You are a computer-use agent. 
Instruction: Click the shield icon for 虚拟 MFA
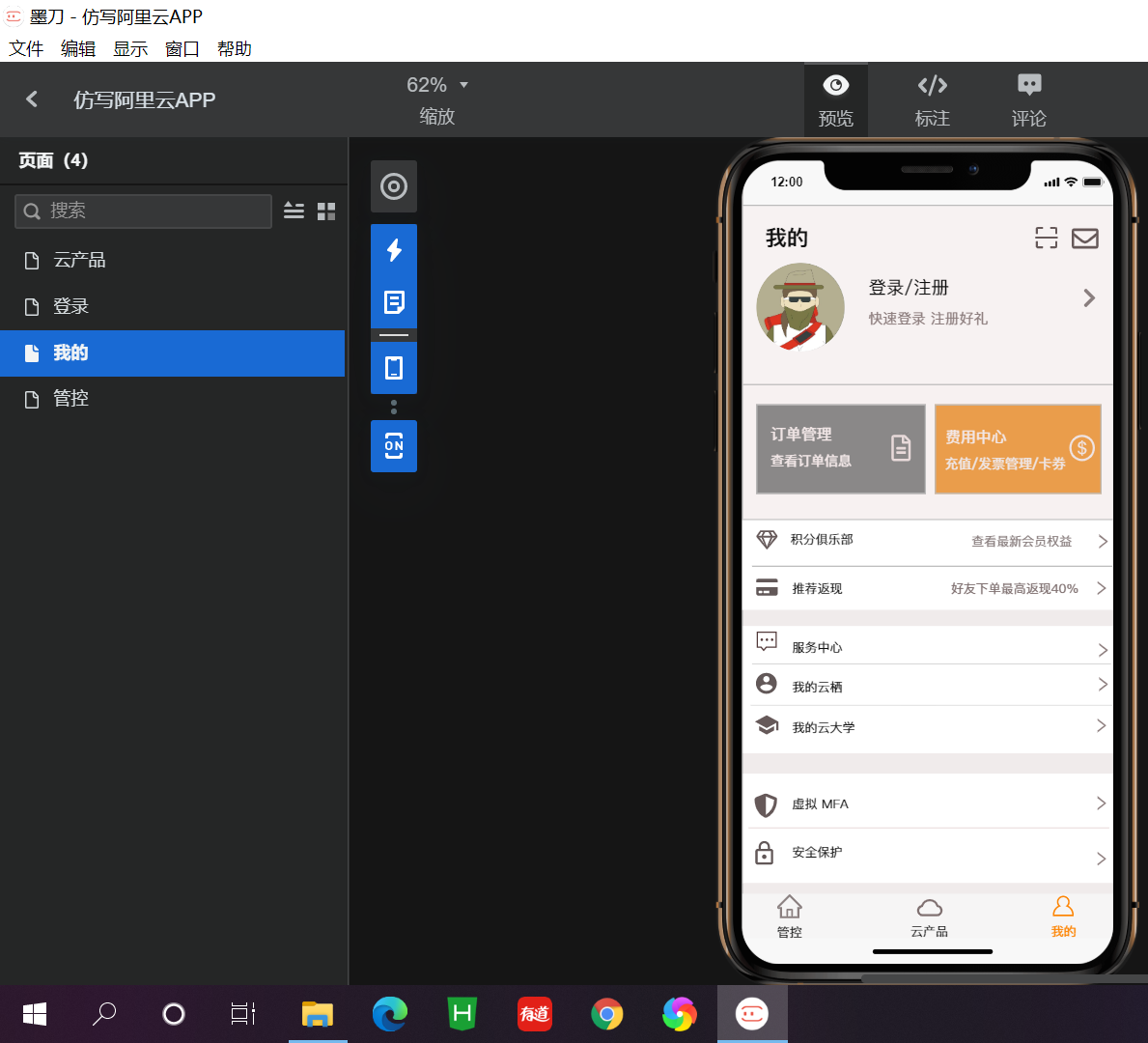(x=766, y=805)
